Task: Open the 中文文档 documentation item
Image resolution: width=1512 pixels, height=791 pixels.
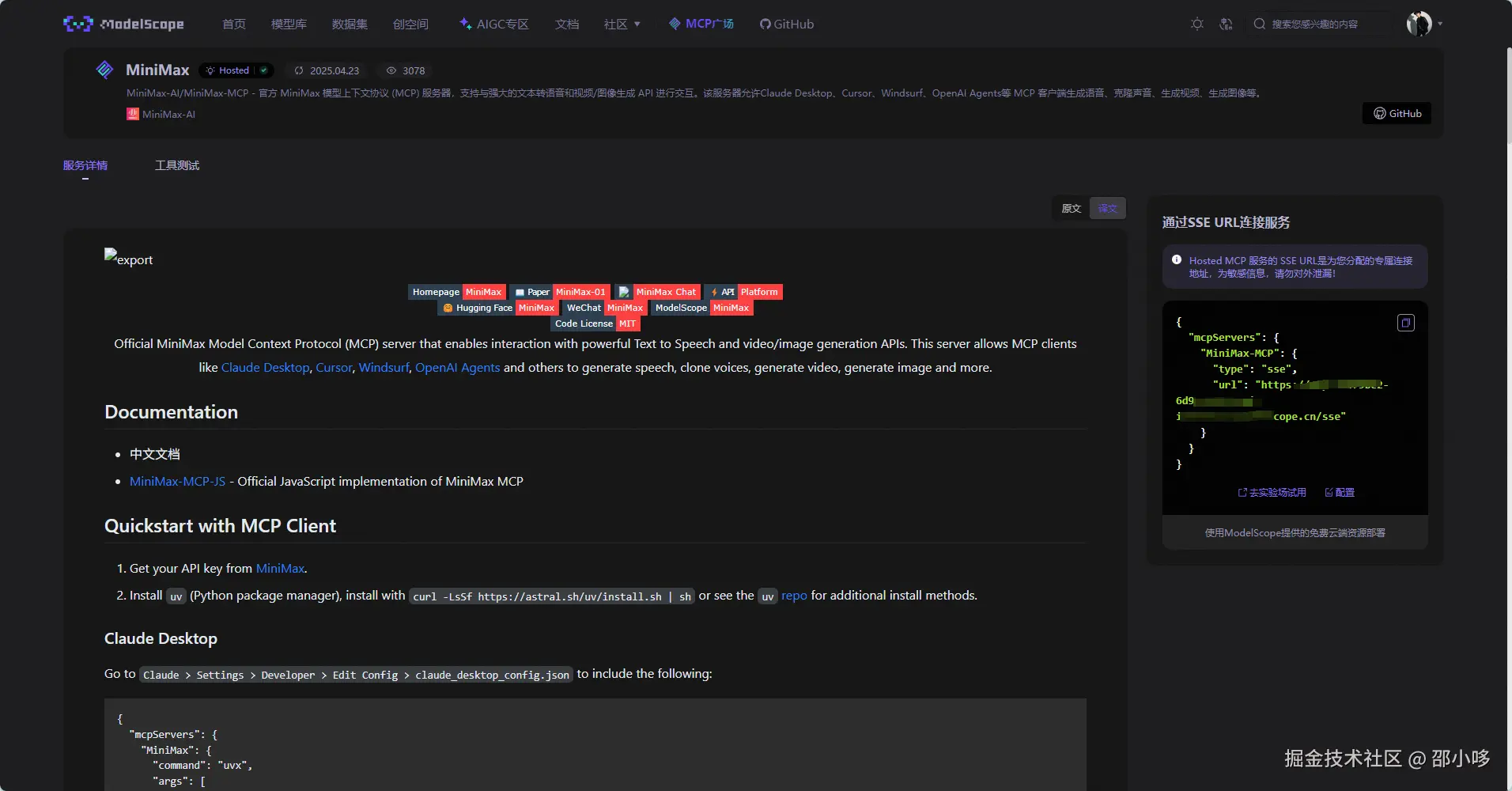Action: point(155,454)
